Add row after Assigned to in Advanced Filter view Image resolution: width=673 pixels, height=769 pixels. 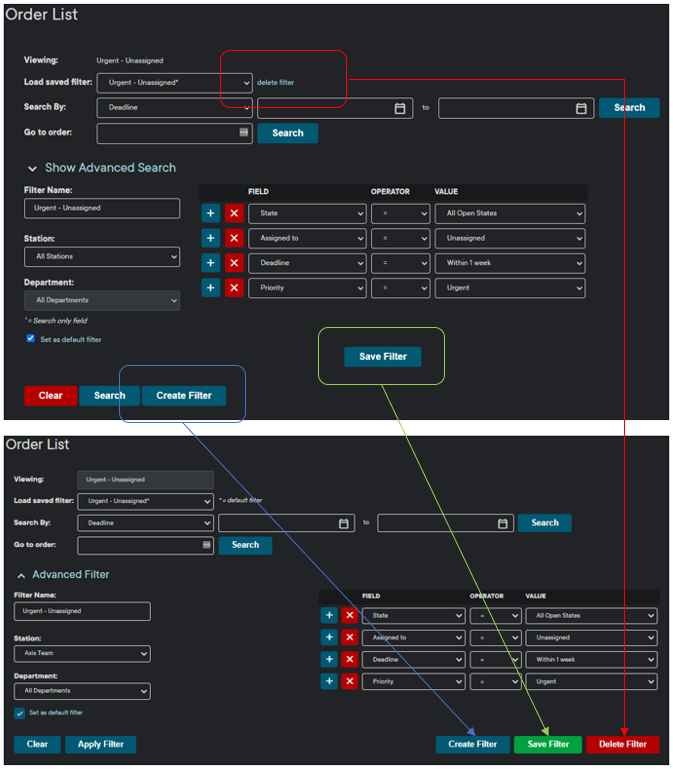click(x=329, y=637)
